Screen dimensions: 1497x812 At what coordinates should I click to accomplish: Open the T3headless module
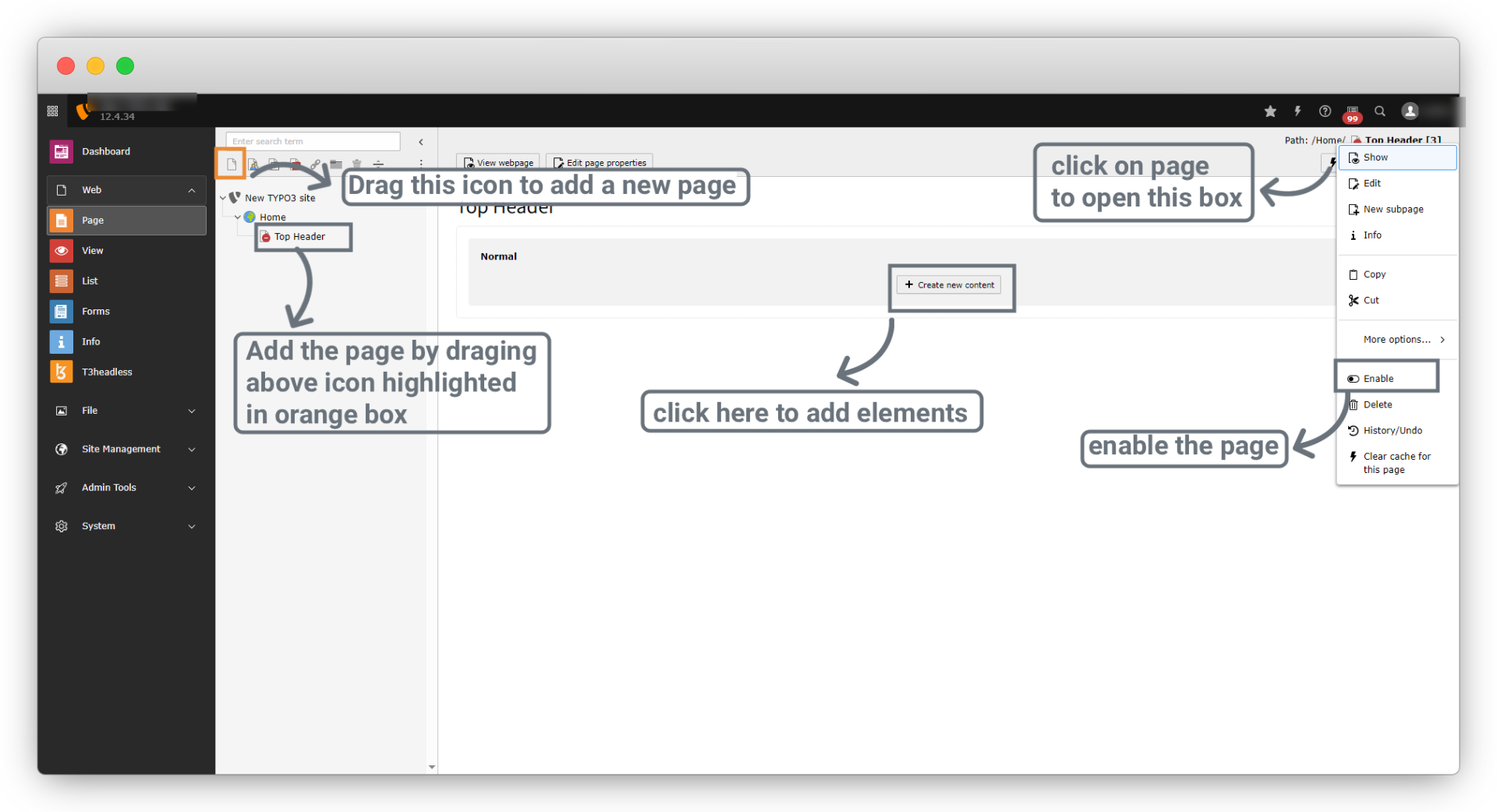tap(107, 372)
